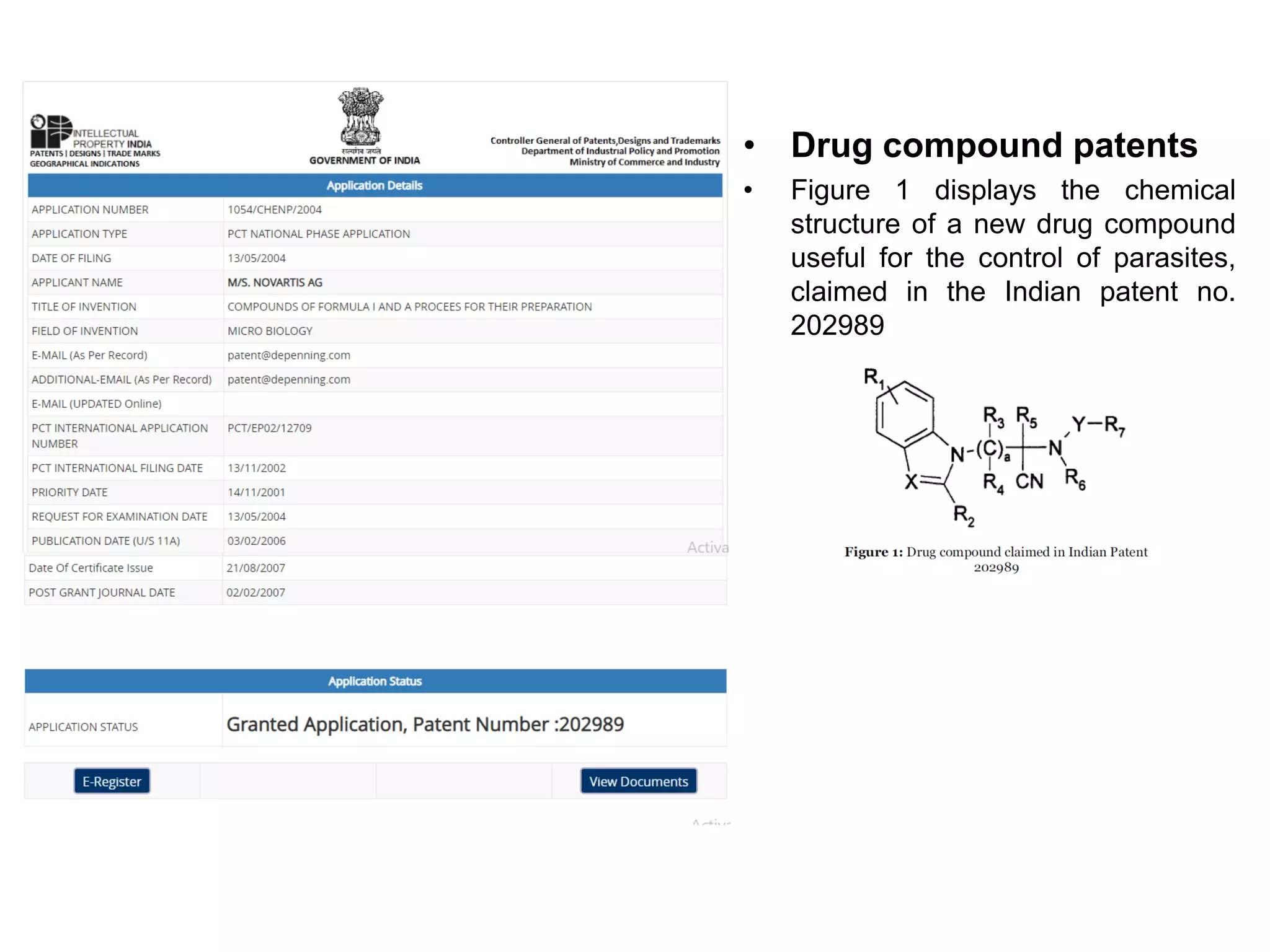Click the Application Details header bar

(375, 185)
